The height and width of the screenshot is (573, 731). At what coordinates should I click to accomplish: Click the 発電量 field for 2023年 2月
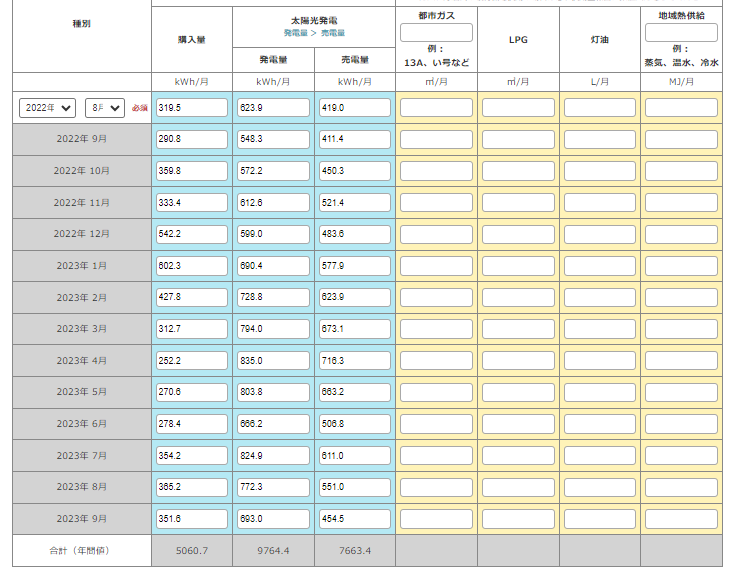(x=273, y=298)
